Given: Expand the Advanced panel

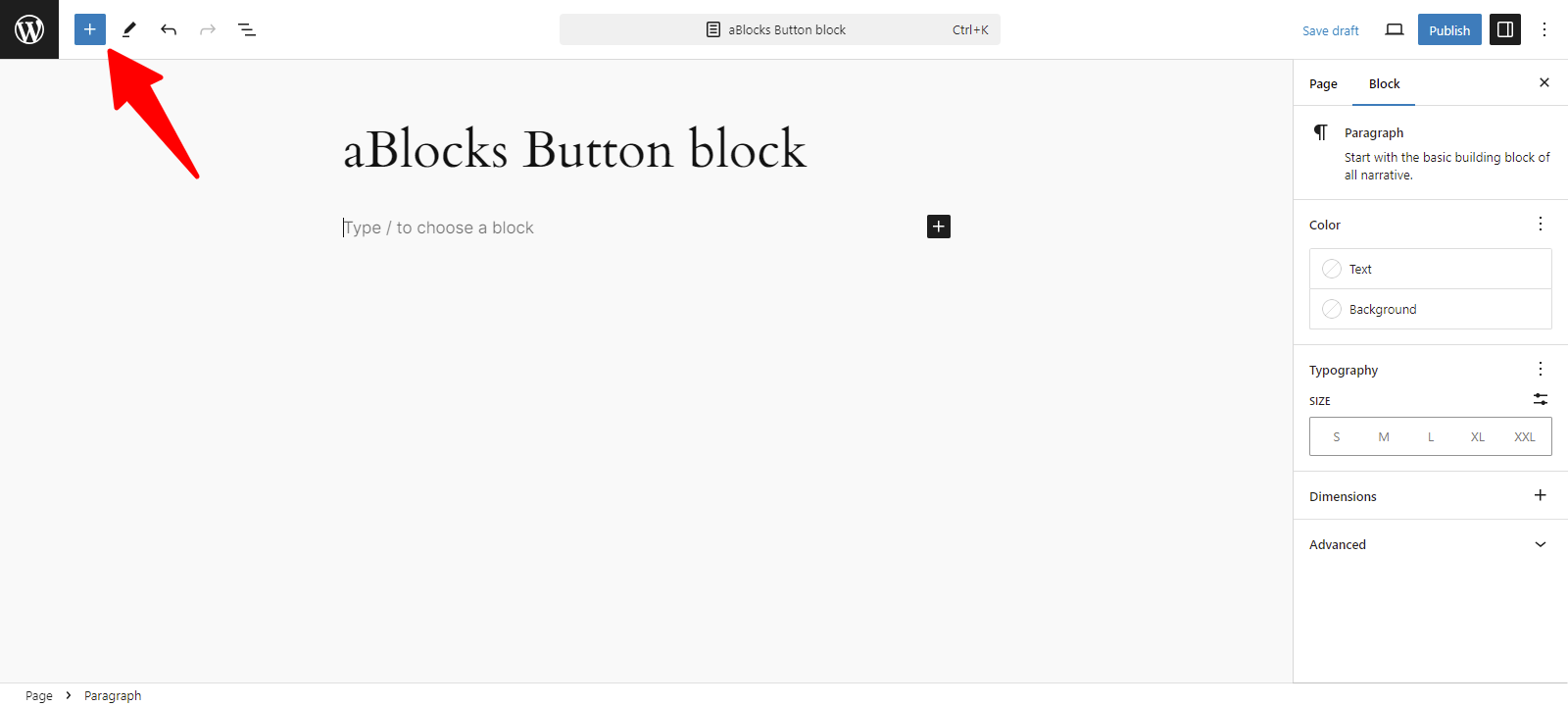Looking at the screenshot, I should pyautogui.click(x=1431, y=544).
